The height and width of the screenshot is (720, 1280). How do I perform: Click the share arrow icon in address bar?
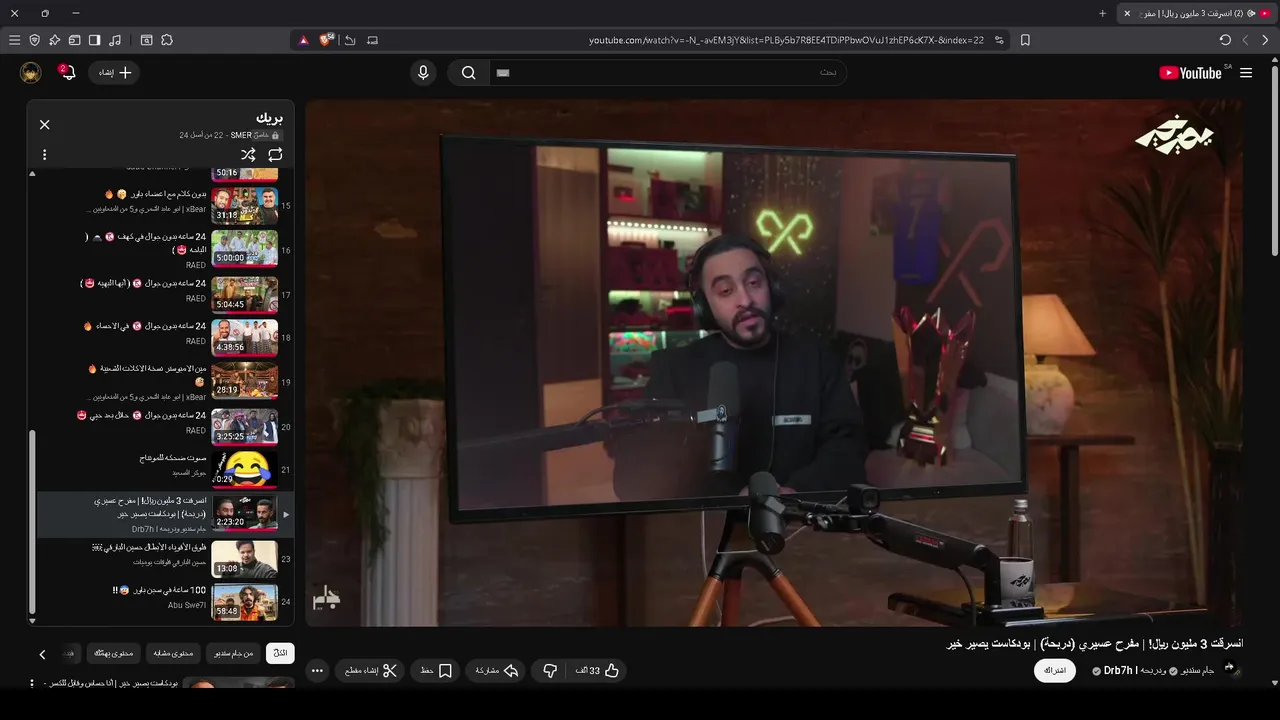point(350,40)
